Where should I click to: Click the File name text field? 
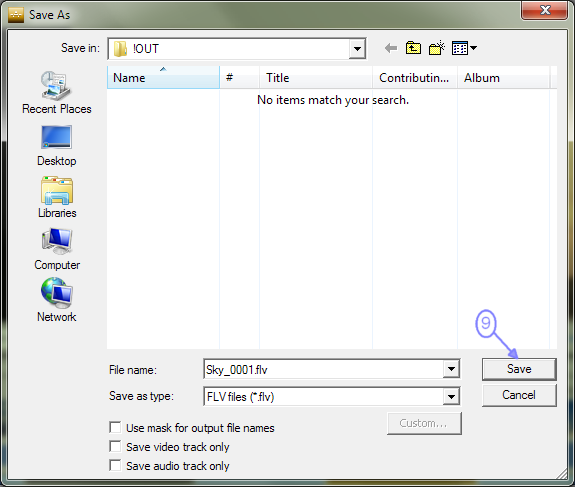click(x=323, y=369)
